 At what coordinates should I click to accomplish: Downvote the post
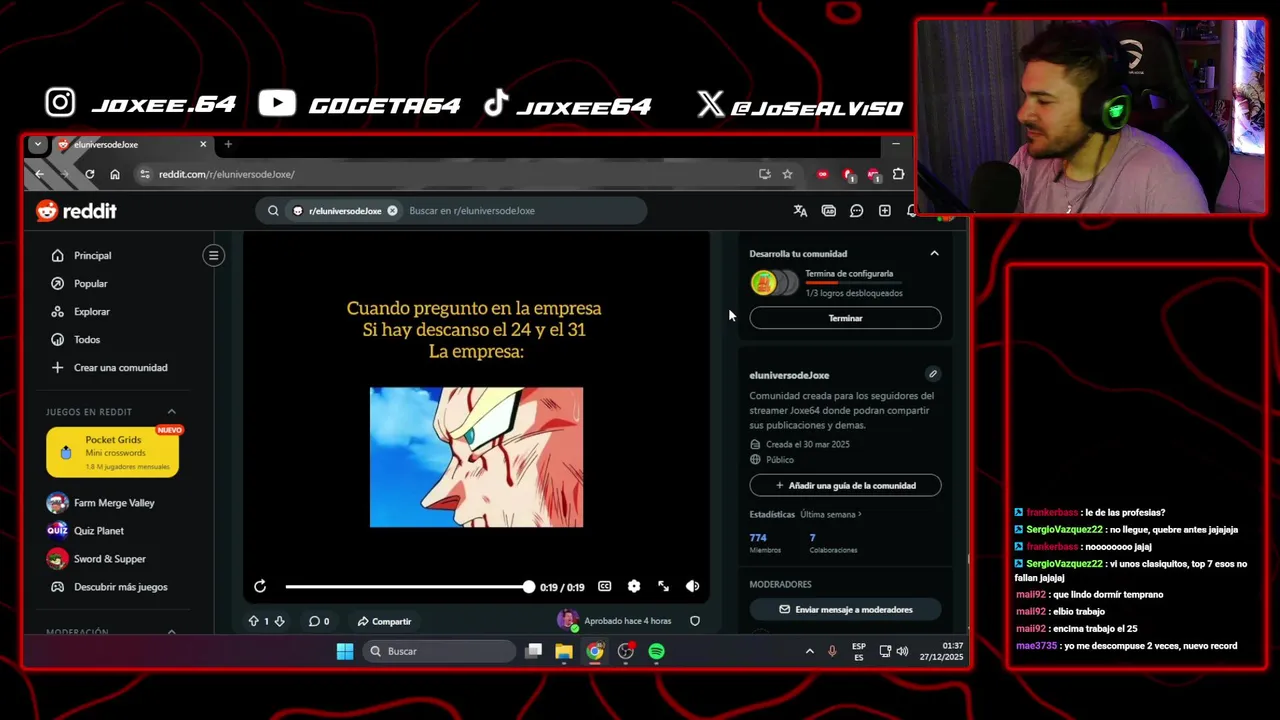tap(279, 621)
